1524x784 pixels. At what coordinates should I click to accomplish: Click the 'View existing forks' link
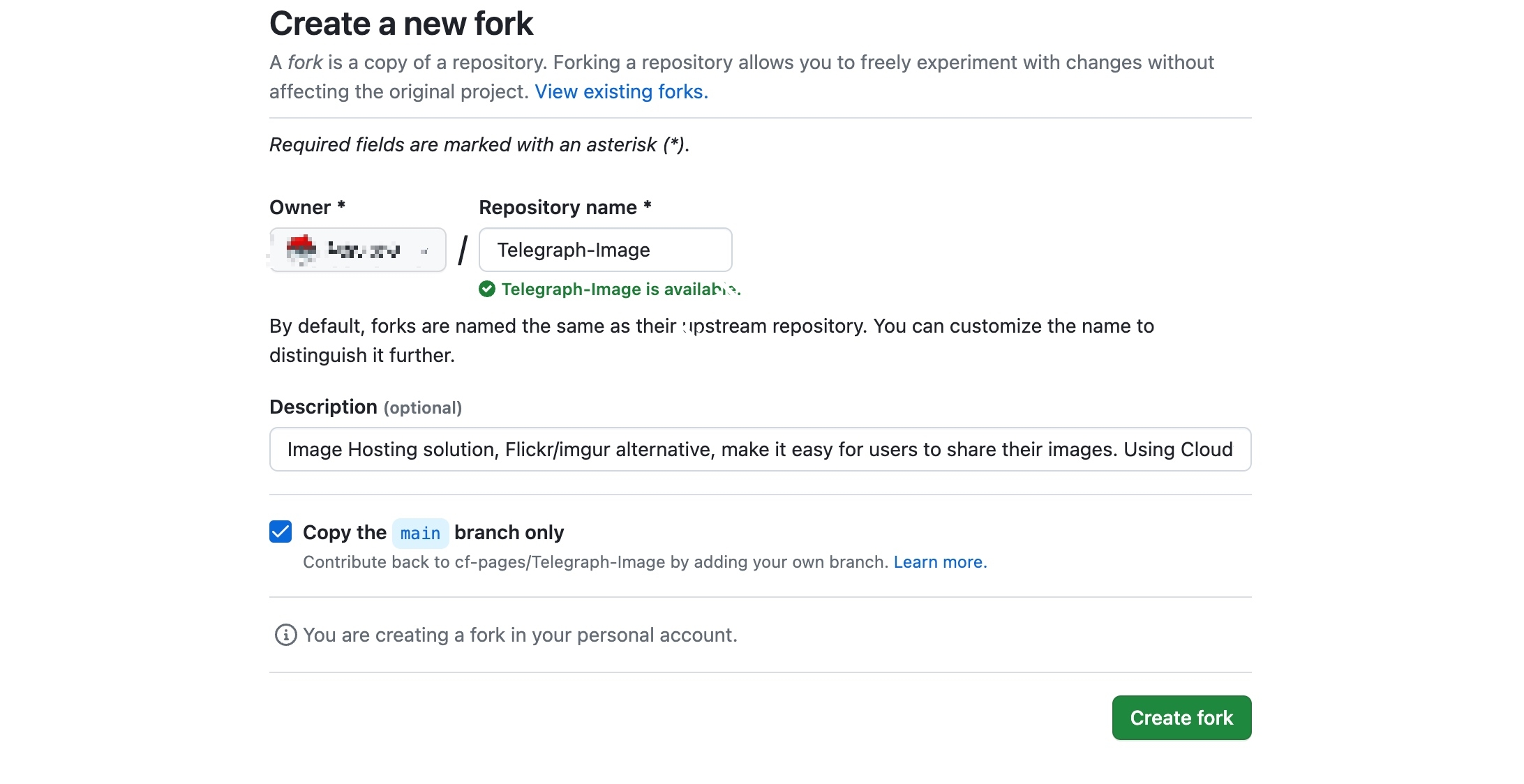coord(621,91)
